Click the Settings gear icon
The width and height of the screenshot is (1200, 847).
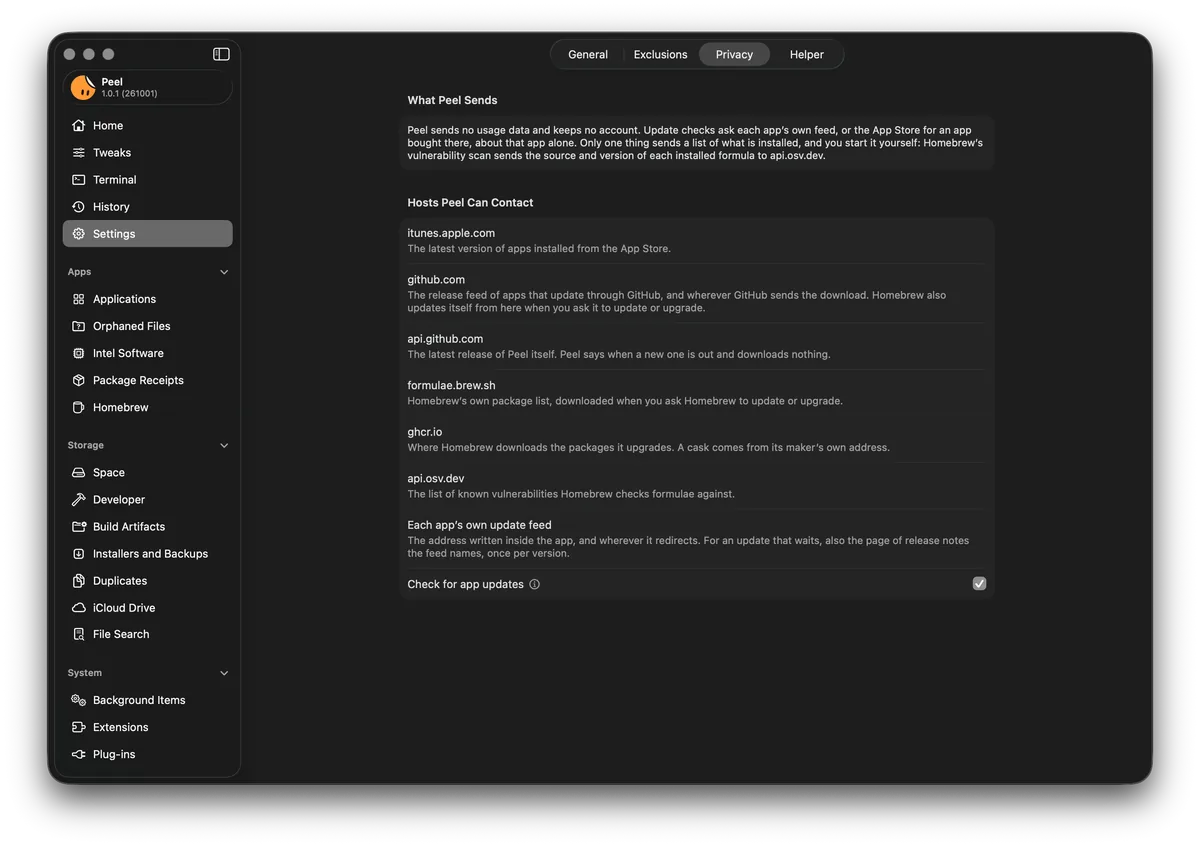79,234
